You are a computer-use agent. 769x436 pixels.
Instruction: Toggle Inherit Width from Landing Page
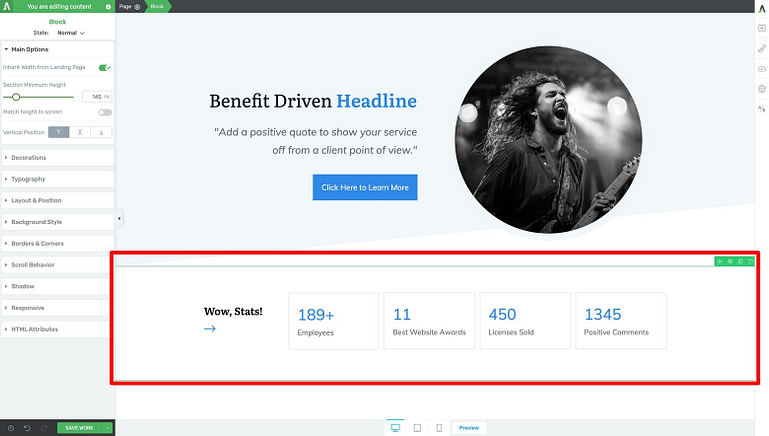105,68
